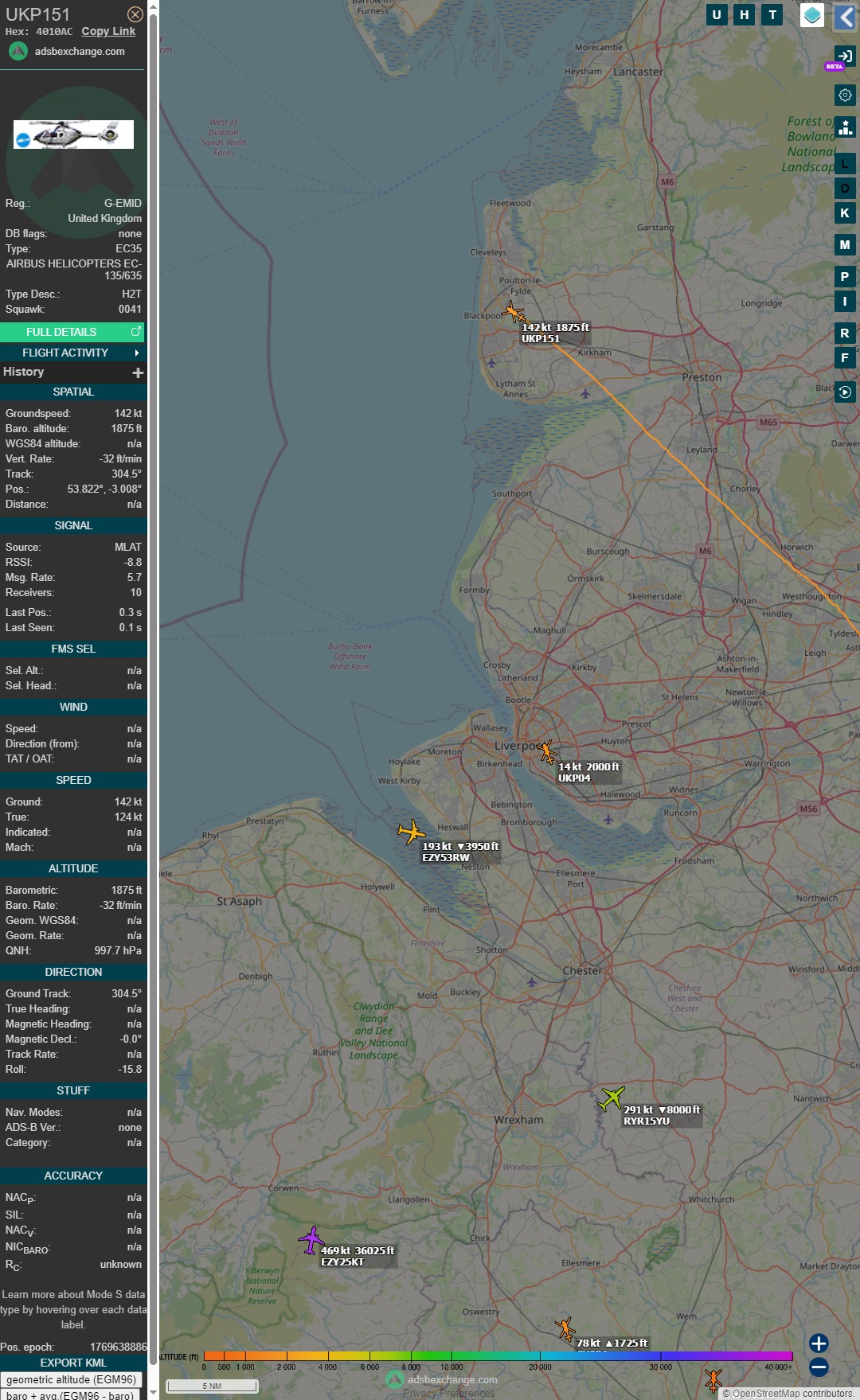Expand the Flight Activity arrow
The height and width of the screenshot is (1400, 860).
(x=137, y=353)
